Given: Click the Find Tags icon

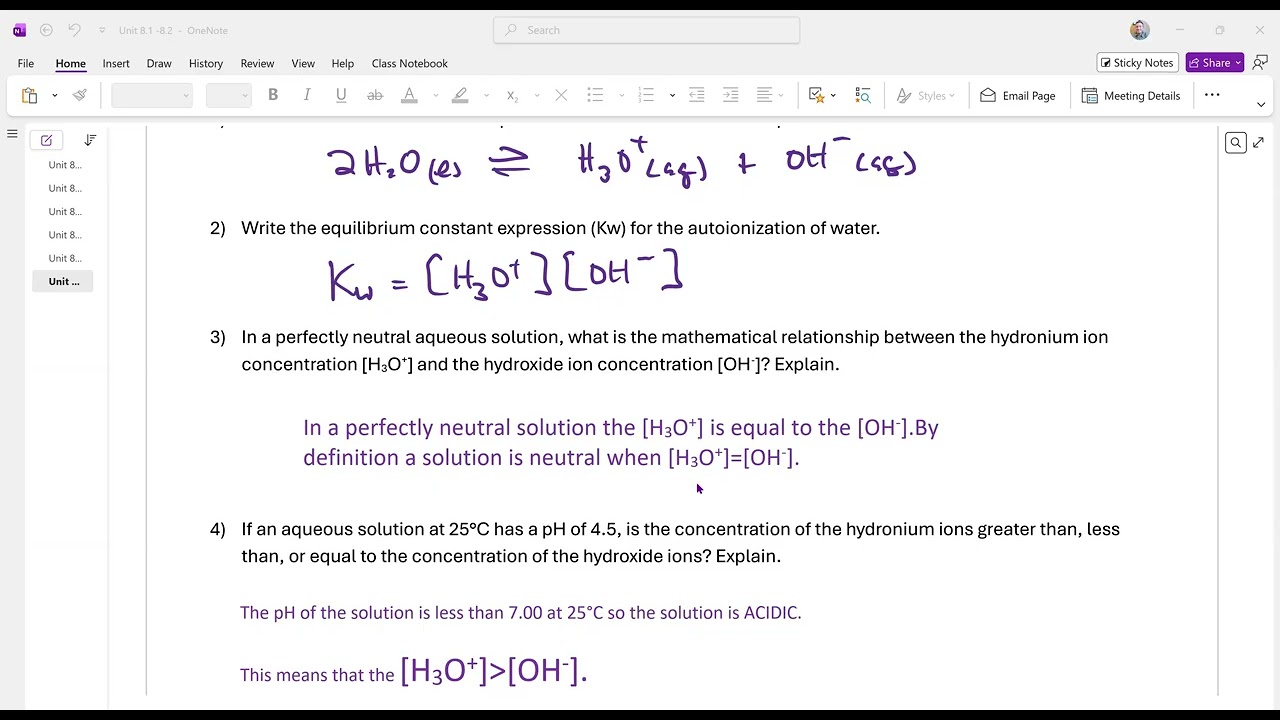Looking at the screenshot, I should 863,96.
